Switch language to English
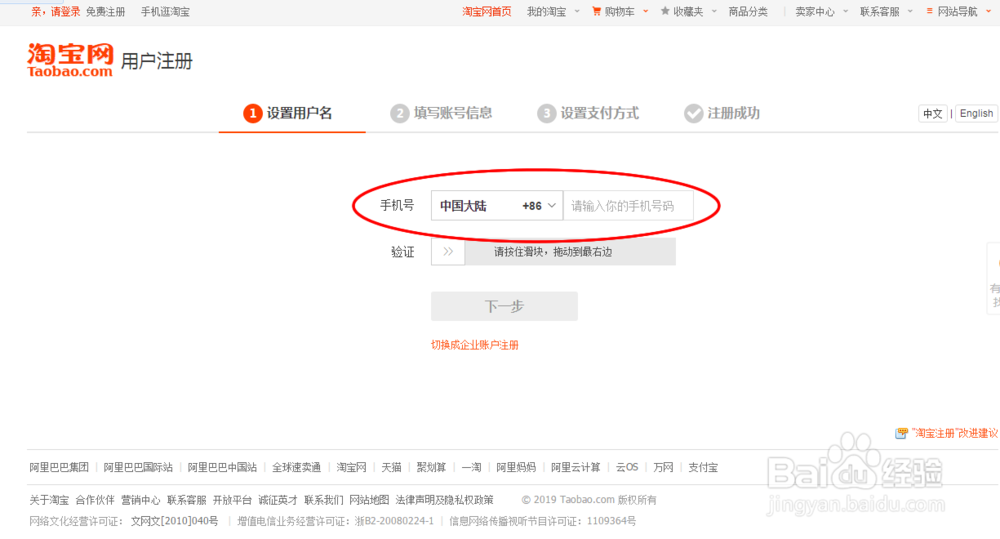 pos(976,114)
